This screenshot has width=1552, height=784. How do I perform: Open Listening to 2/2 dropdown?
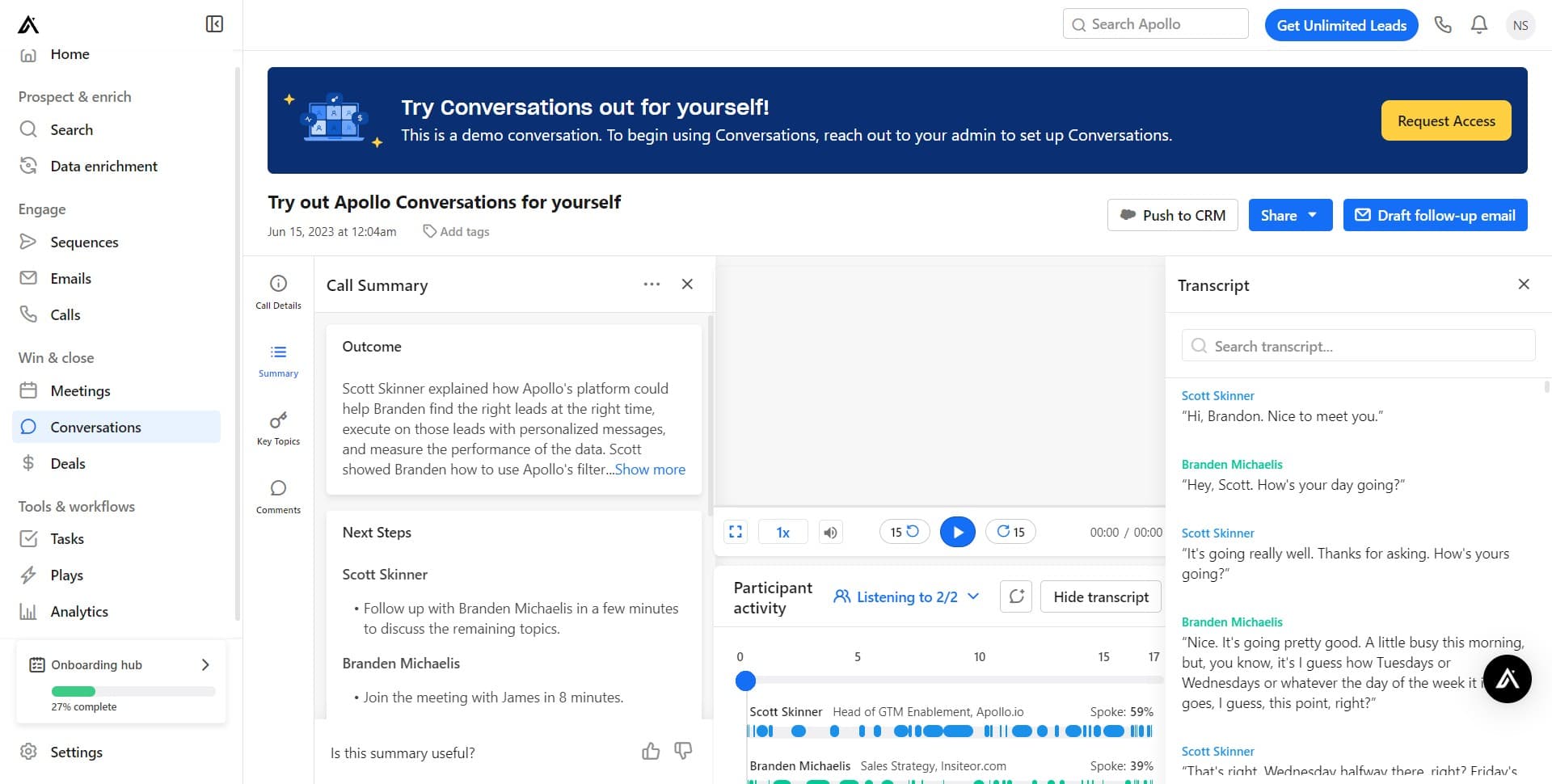906,596
